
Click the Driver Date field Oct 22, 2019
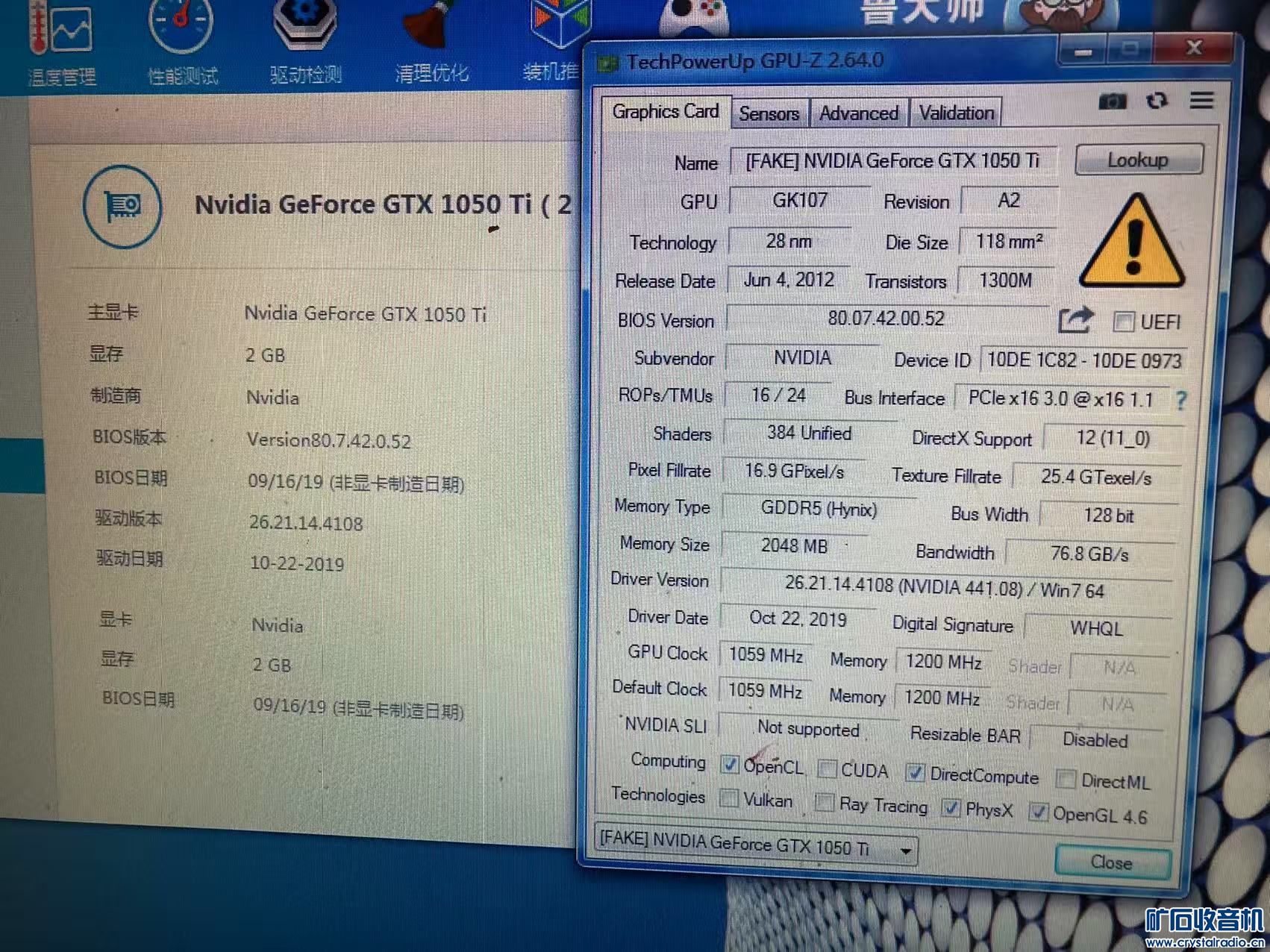point(798,619)
